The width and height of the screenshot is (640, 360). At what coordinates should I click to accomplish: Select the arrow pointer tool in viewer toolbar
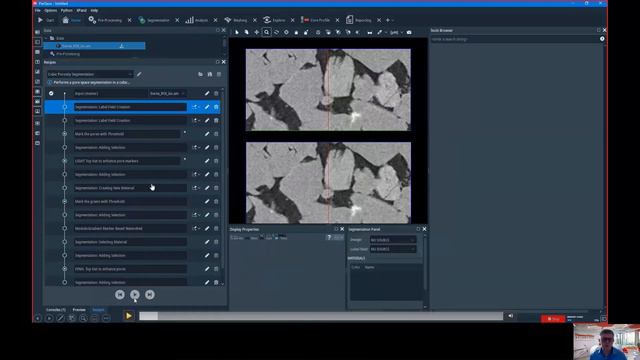pyautogui.click(x=237, y=32)
